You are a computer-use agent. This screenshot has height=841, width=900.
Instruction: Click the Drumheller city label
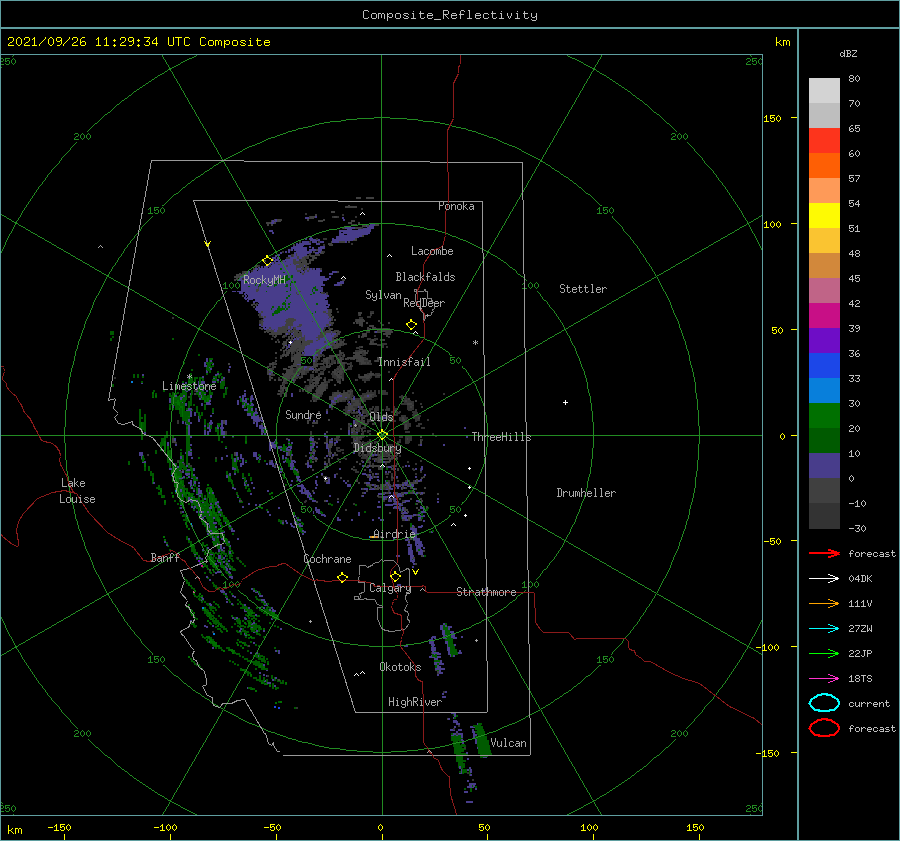point(586,493)
